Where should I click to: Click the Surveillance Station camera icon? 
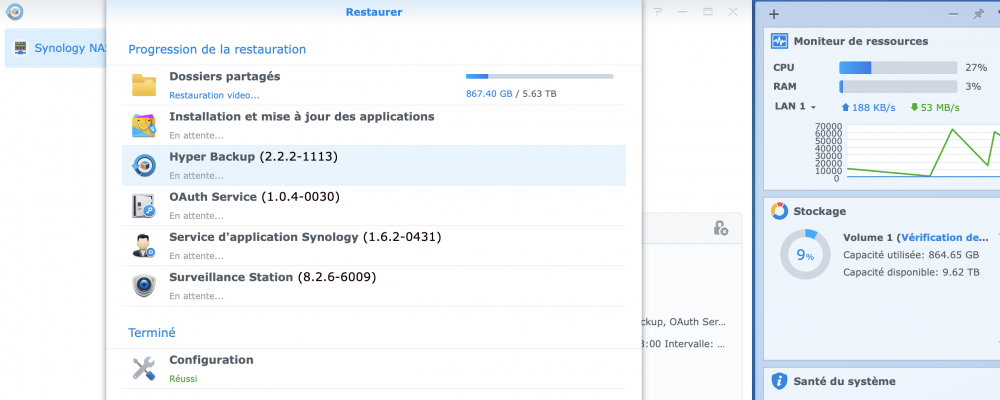pos(143,286)
